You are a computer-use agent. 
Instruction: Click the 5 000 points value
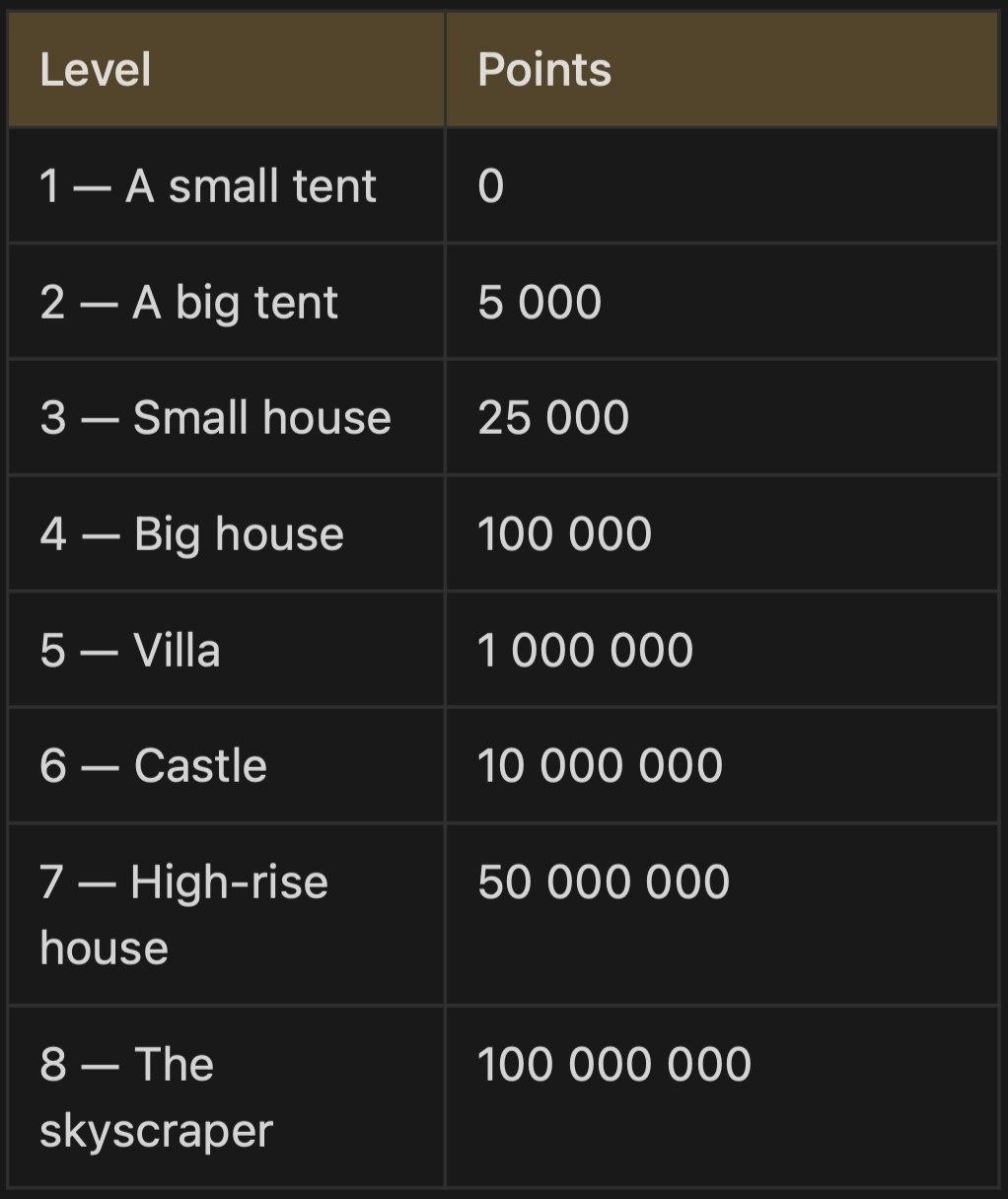pos(540,302)
